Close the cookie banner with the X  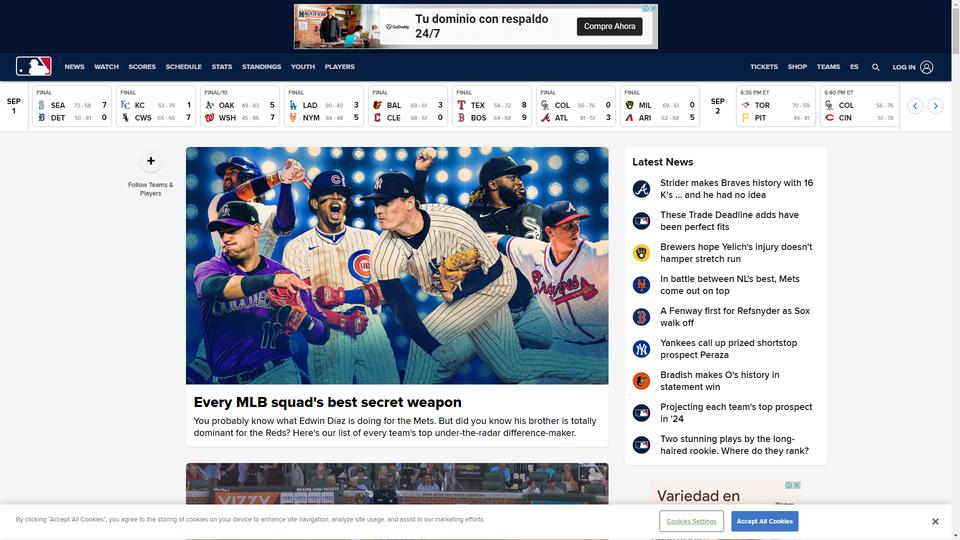pyautogui.click(x=935, y=522)
